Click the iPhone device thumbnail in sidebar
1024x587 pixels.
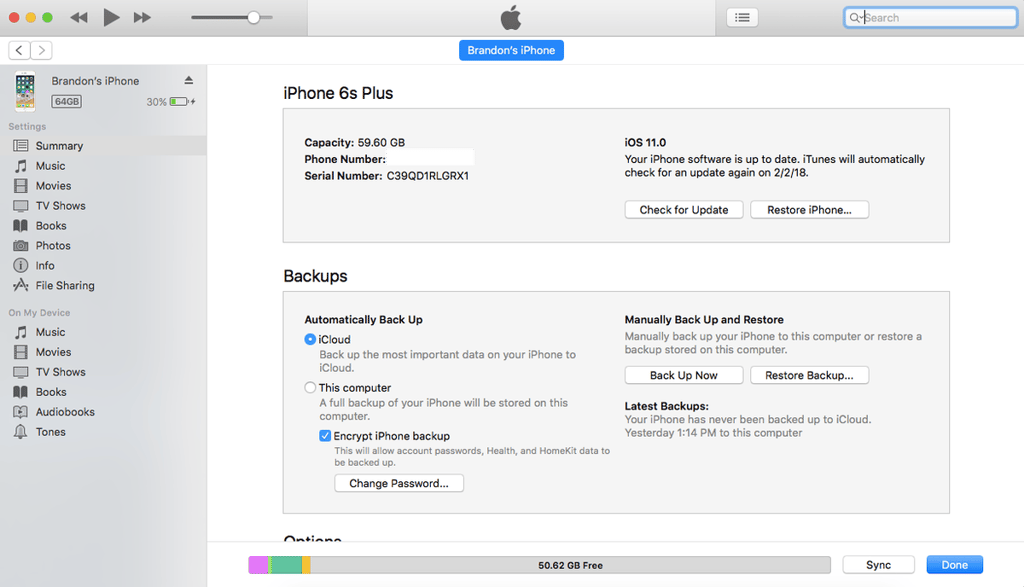[25, 91]
